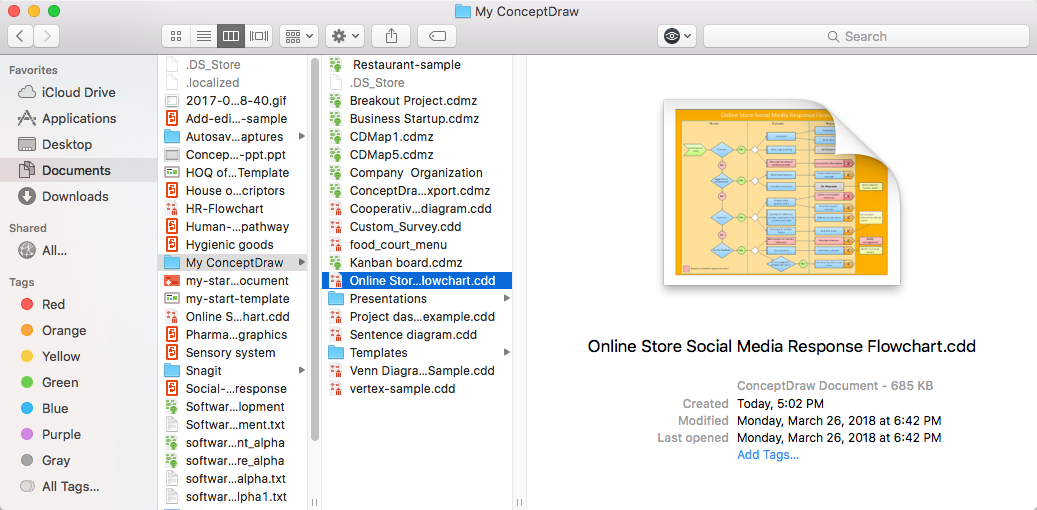Select CDMap1.cdmz file
The height and width of the screenshot is (510, 1037).
[x=417, y=137]
